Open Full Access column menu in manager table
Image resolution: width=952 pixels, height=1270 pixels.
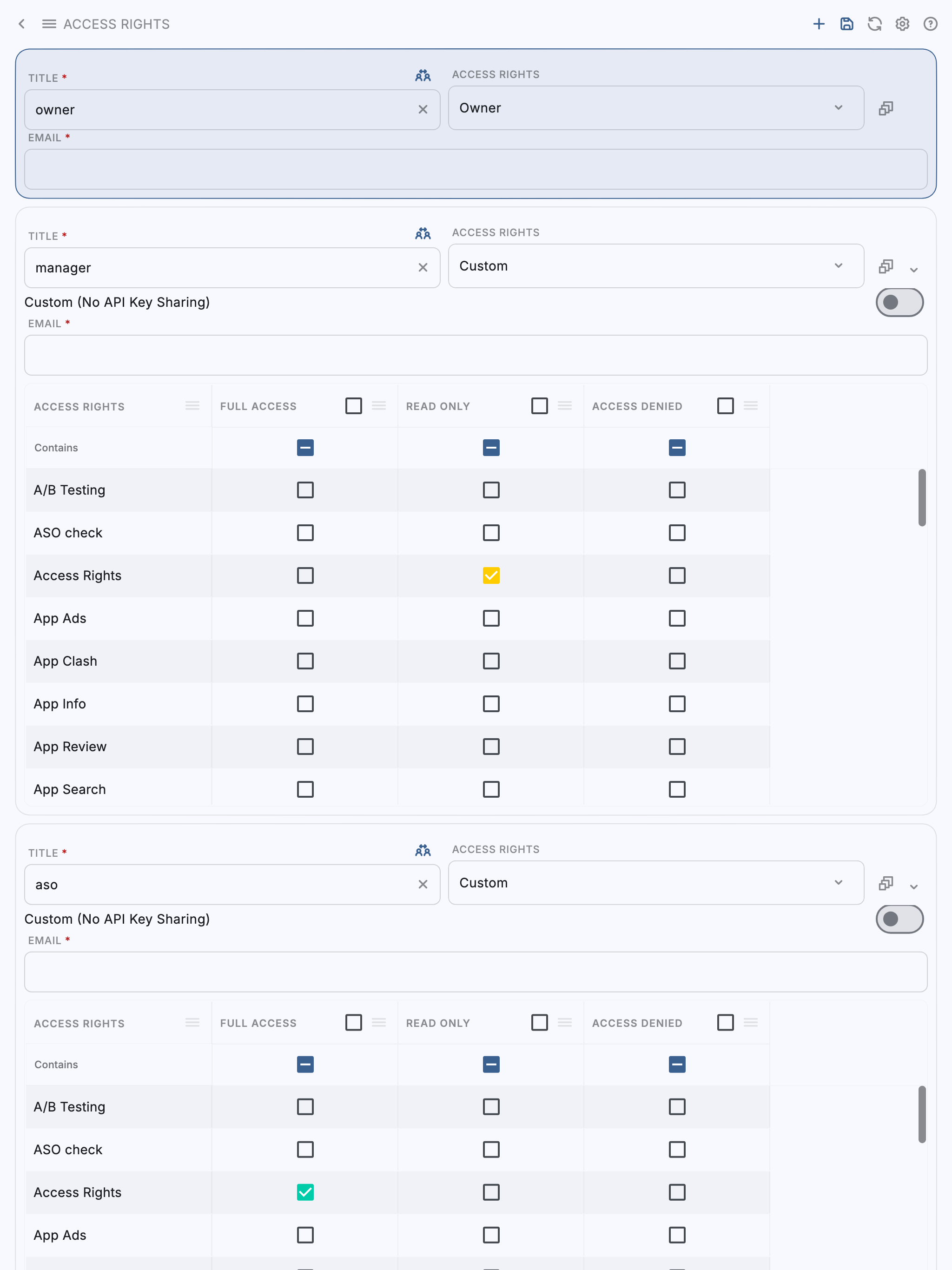click(x=379, y=406)
